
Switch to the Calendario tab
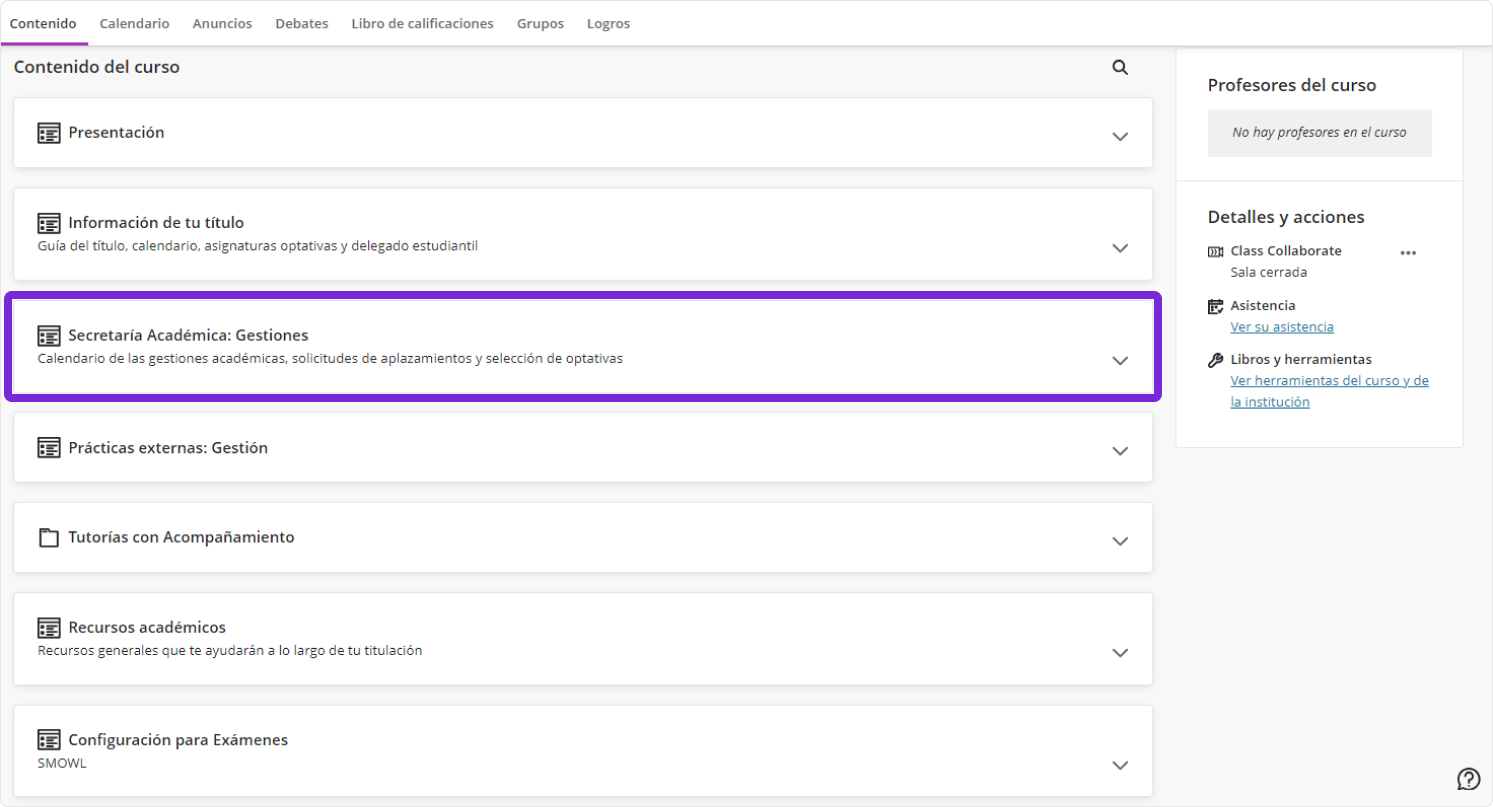tap(134, 23)
